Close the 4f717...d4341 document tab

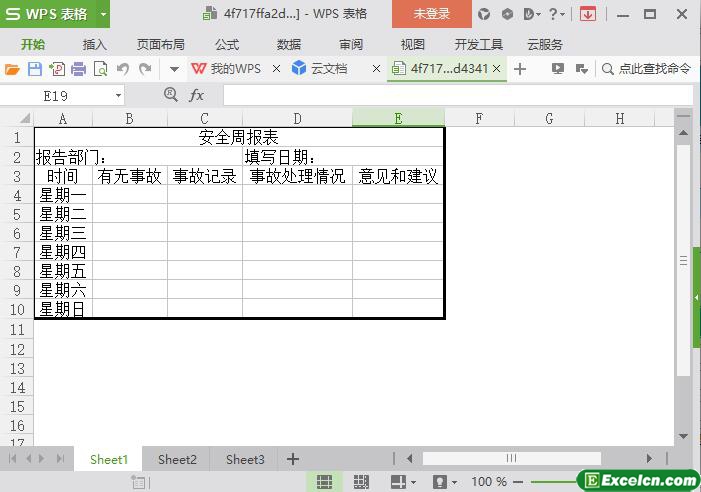[496, 69]
